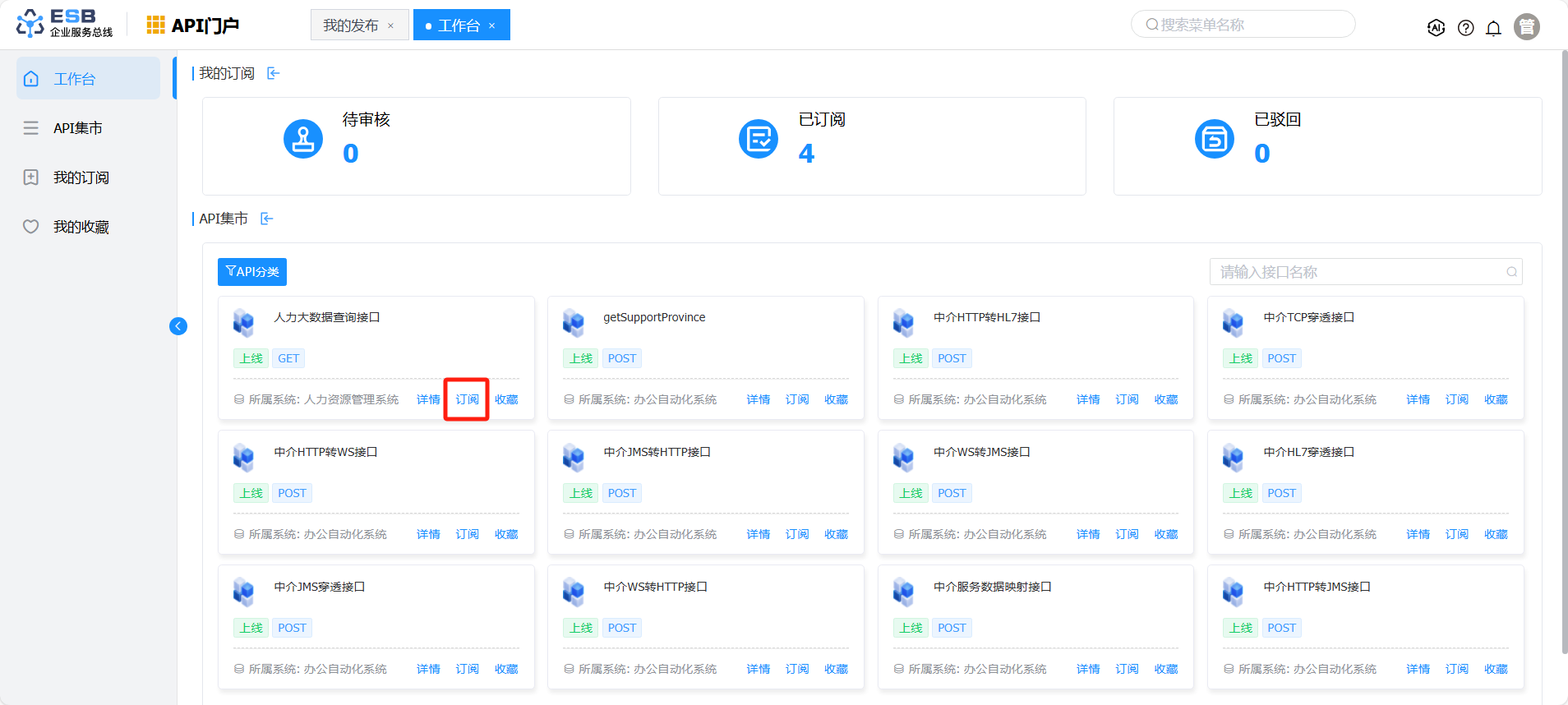Image resolution: width=1568 pixels, height=705 pixels.
Task: View 详情 of getSupportProvince
Action: [x=758, y=399]
